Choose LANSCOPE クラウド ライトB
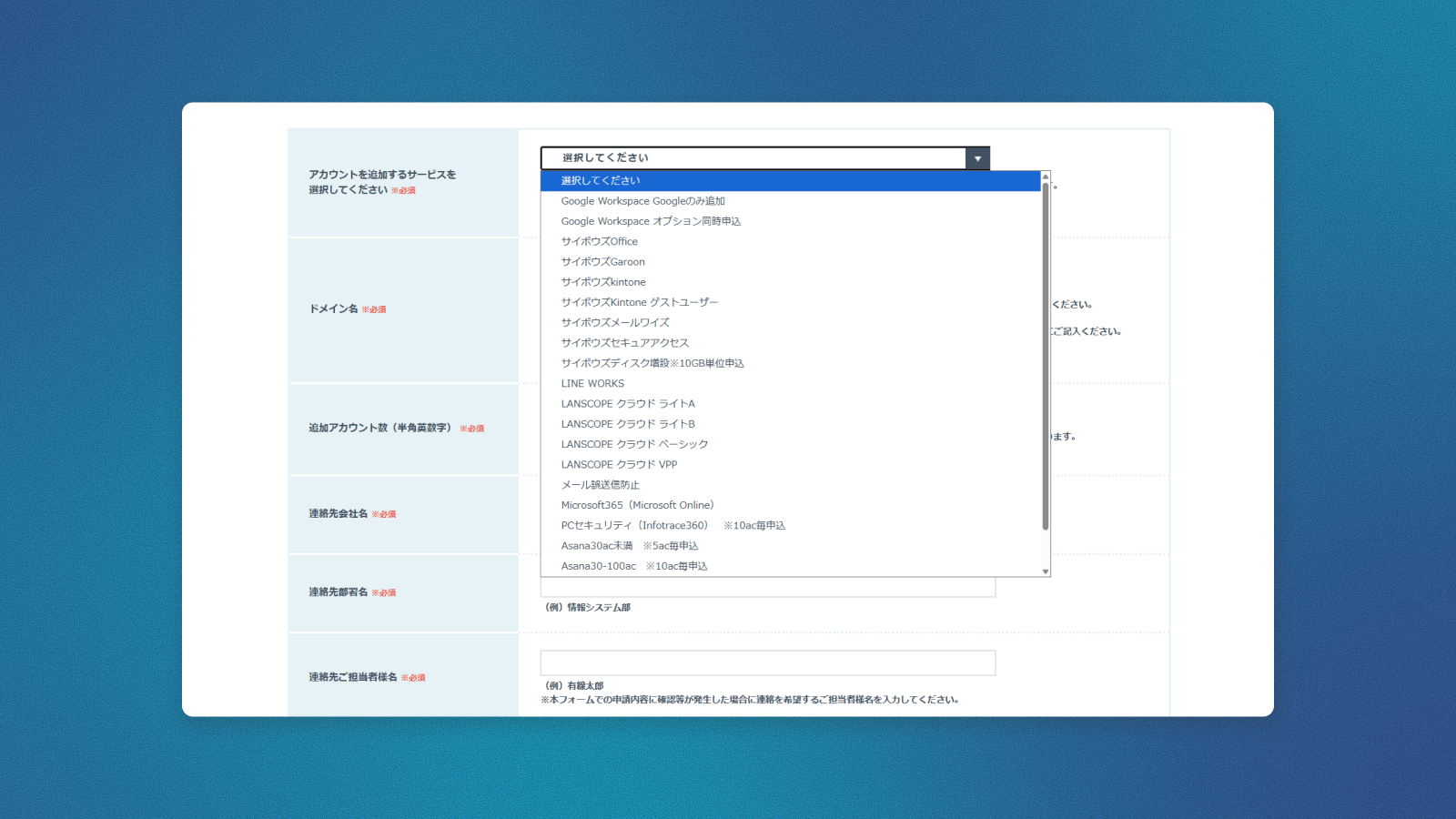This screenshot has width=1456, height=819. tap(791, 424)
